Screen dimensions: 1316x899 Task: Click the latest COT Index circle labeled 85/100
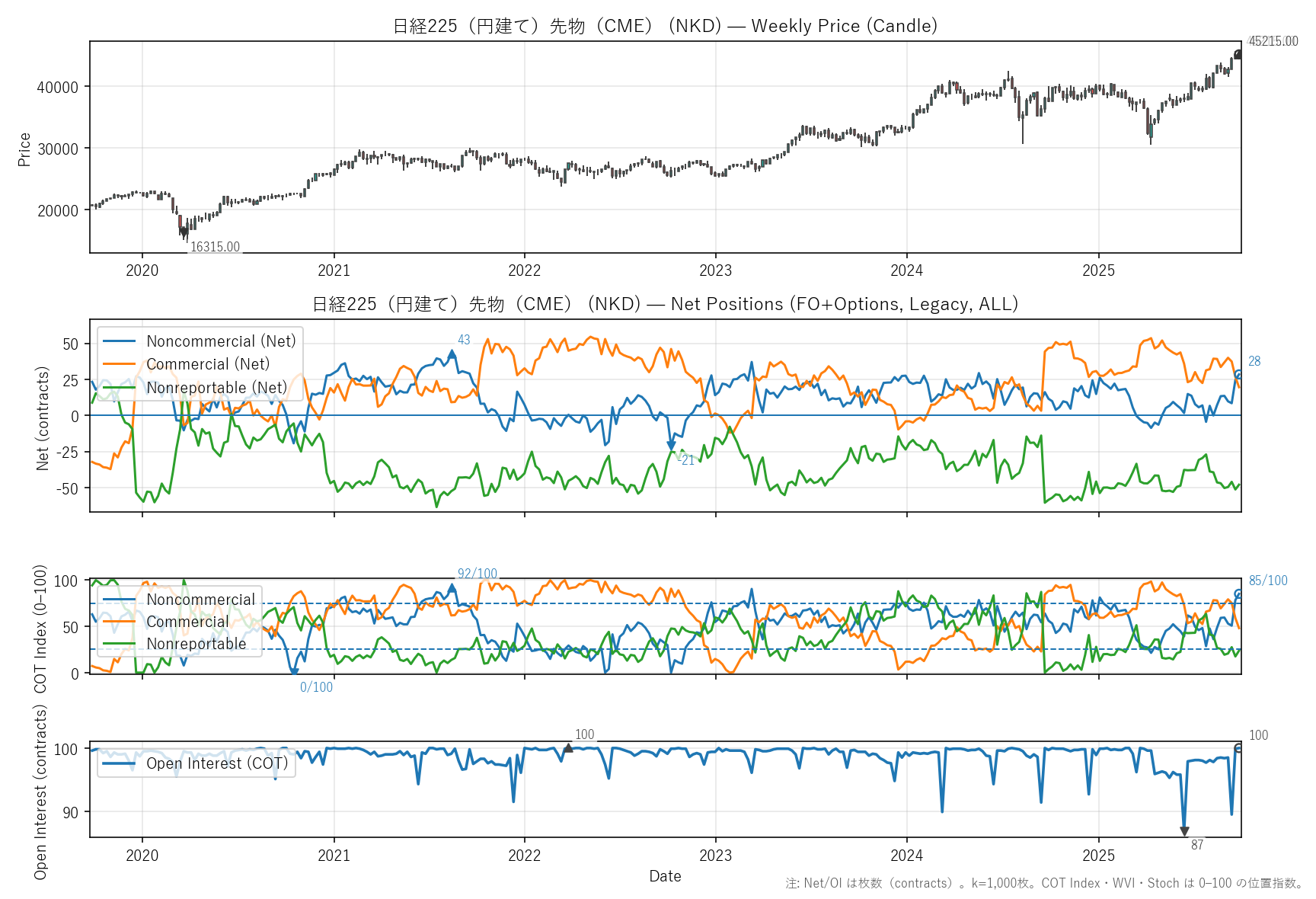click(x=1238, y=593)
